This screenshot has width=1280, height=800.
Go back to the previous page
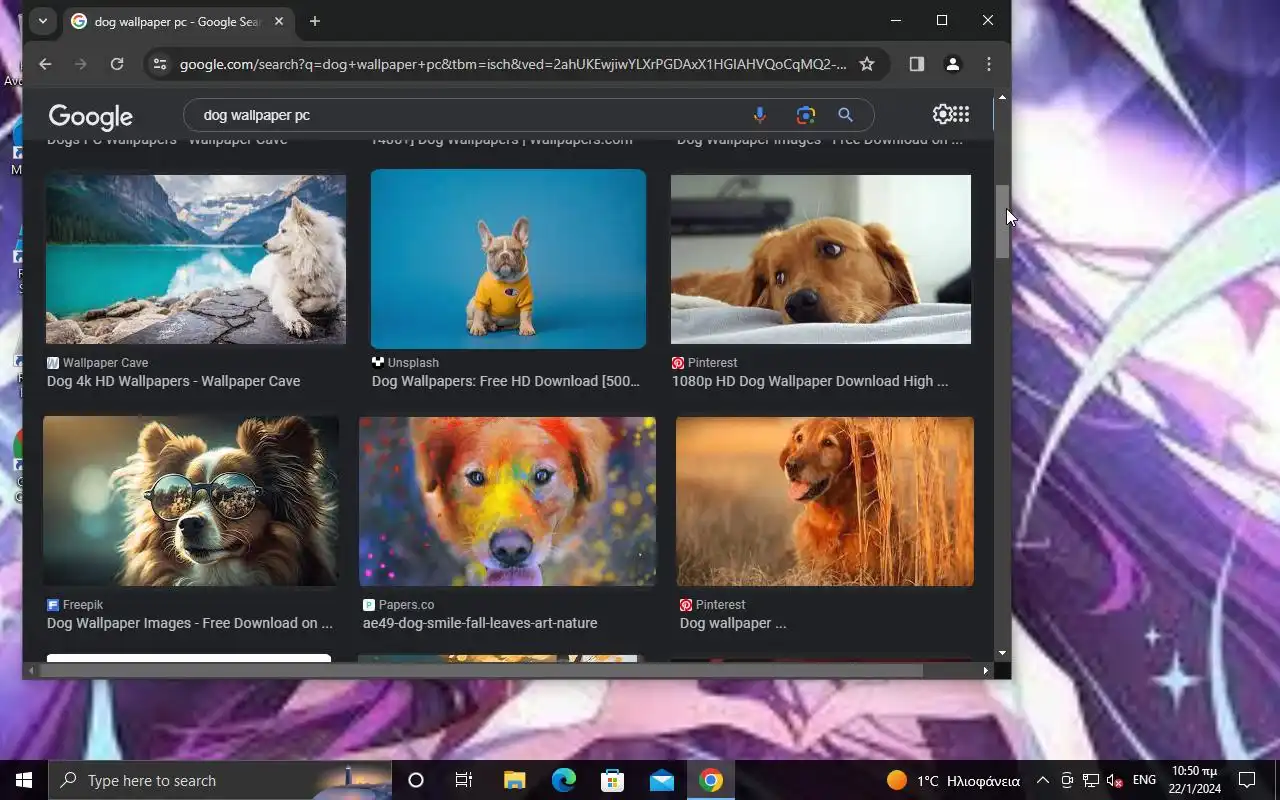(45, 64)
